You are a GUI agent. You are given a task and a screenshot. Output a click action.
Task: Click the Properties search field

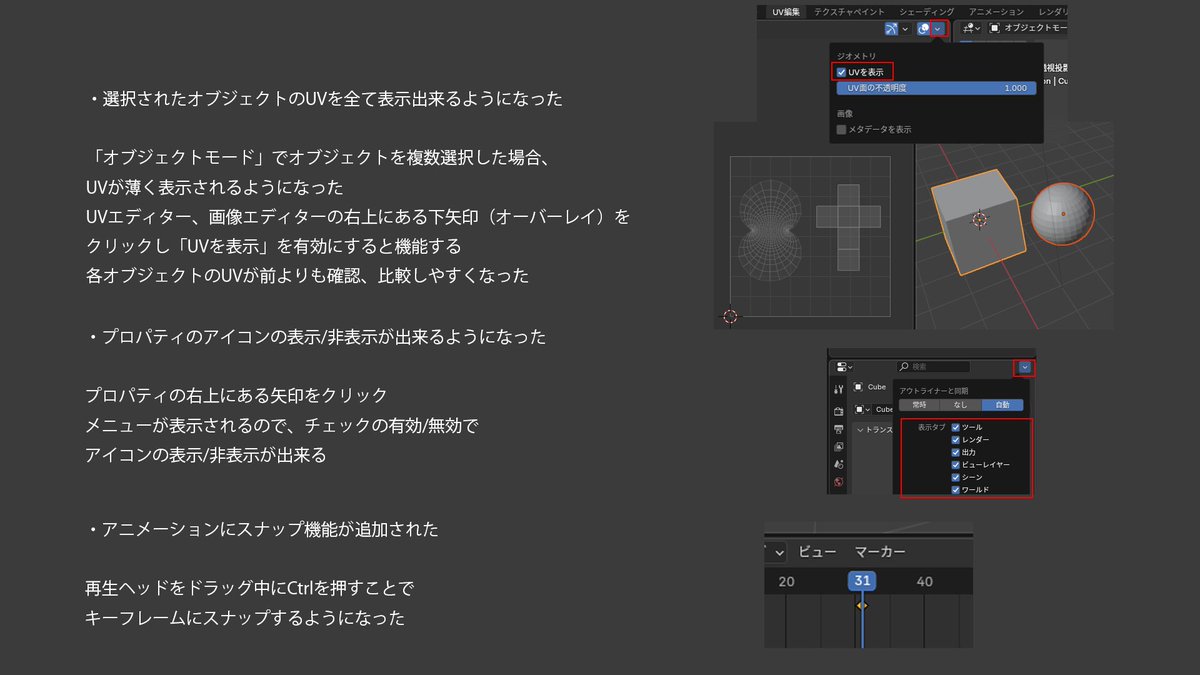933,367
